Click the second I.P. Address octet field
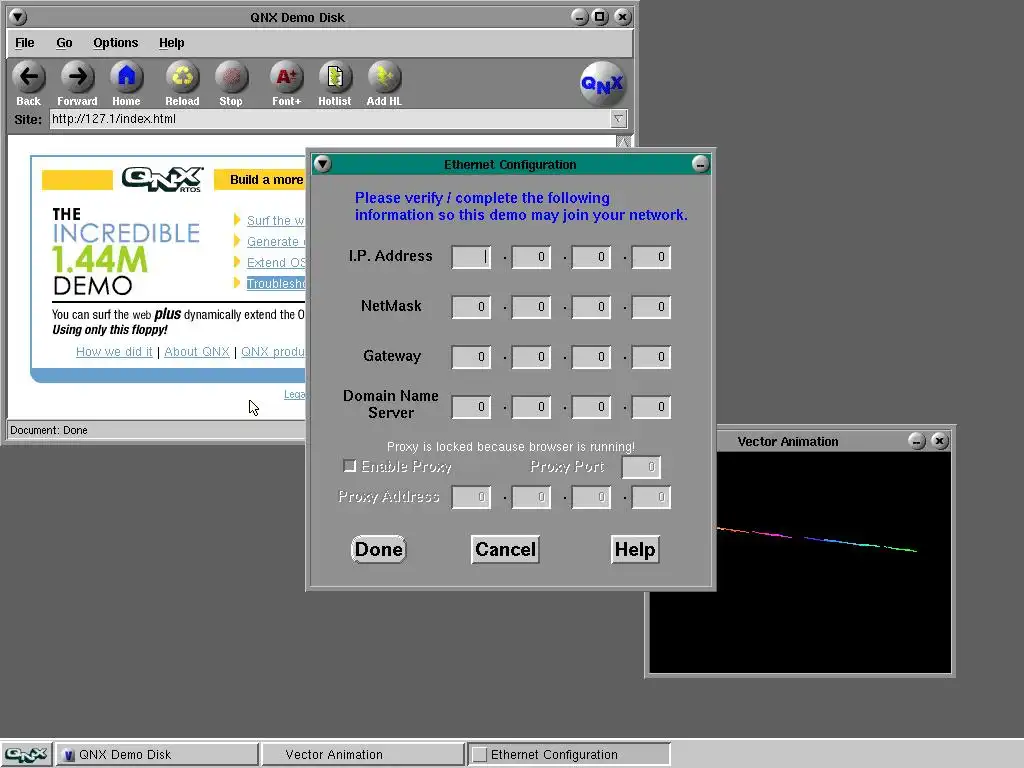The image size is (1024, 768). coord(531,257)
